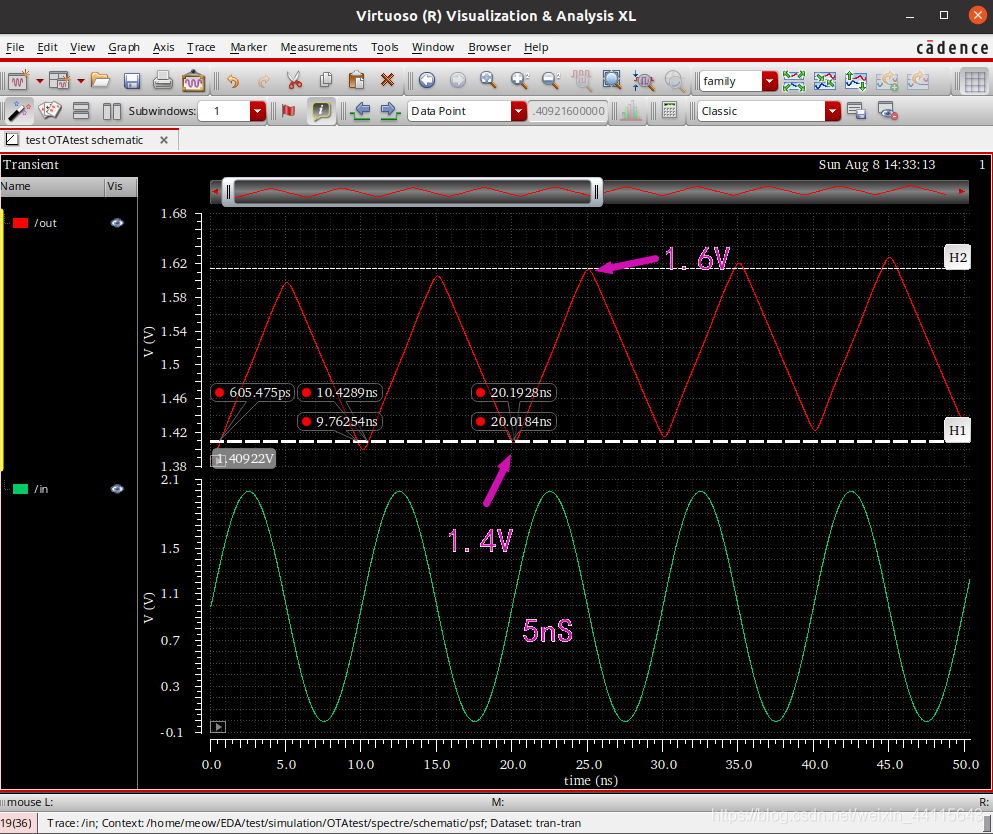
Task: Toggle the info balloon tooltip button
Action: coord(321,111)
